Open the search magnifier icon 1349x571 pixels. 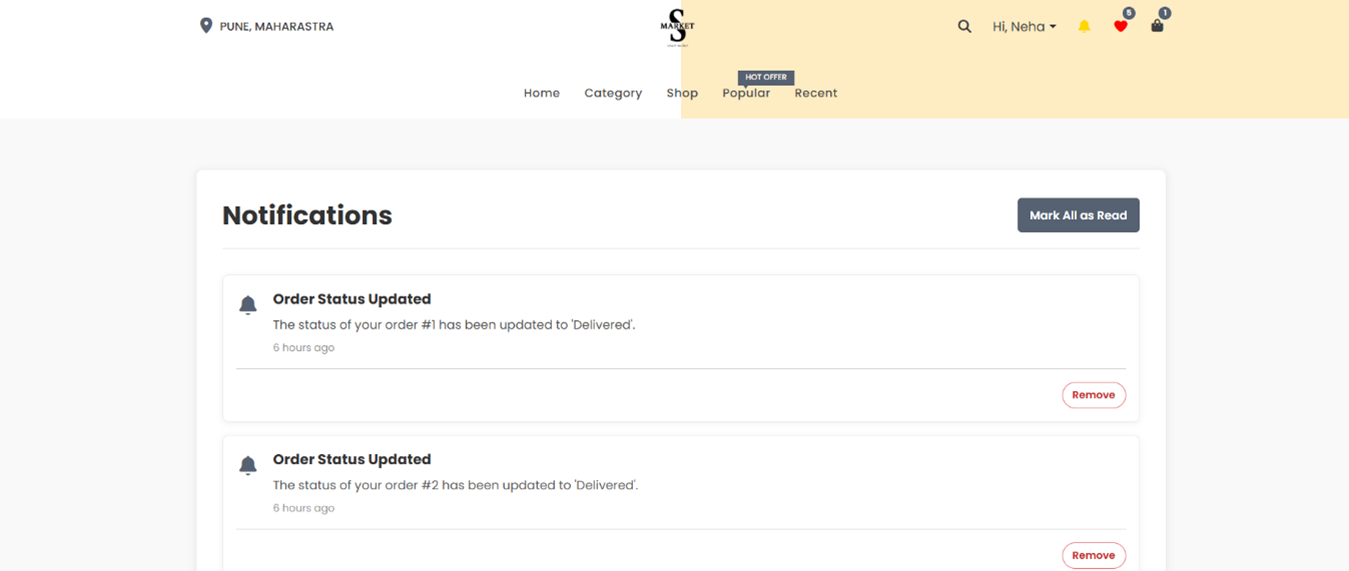964,27
